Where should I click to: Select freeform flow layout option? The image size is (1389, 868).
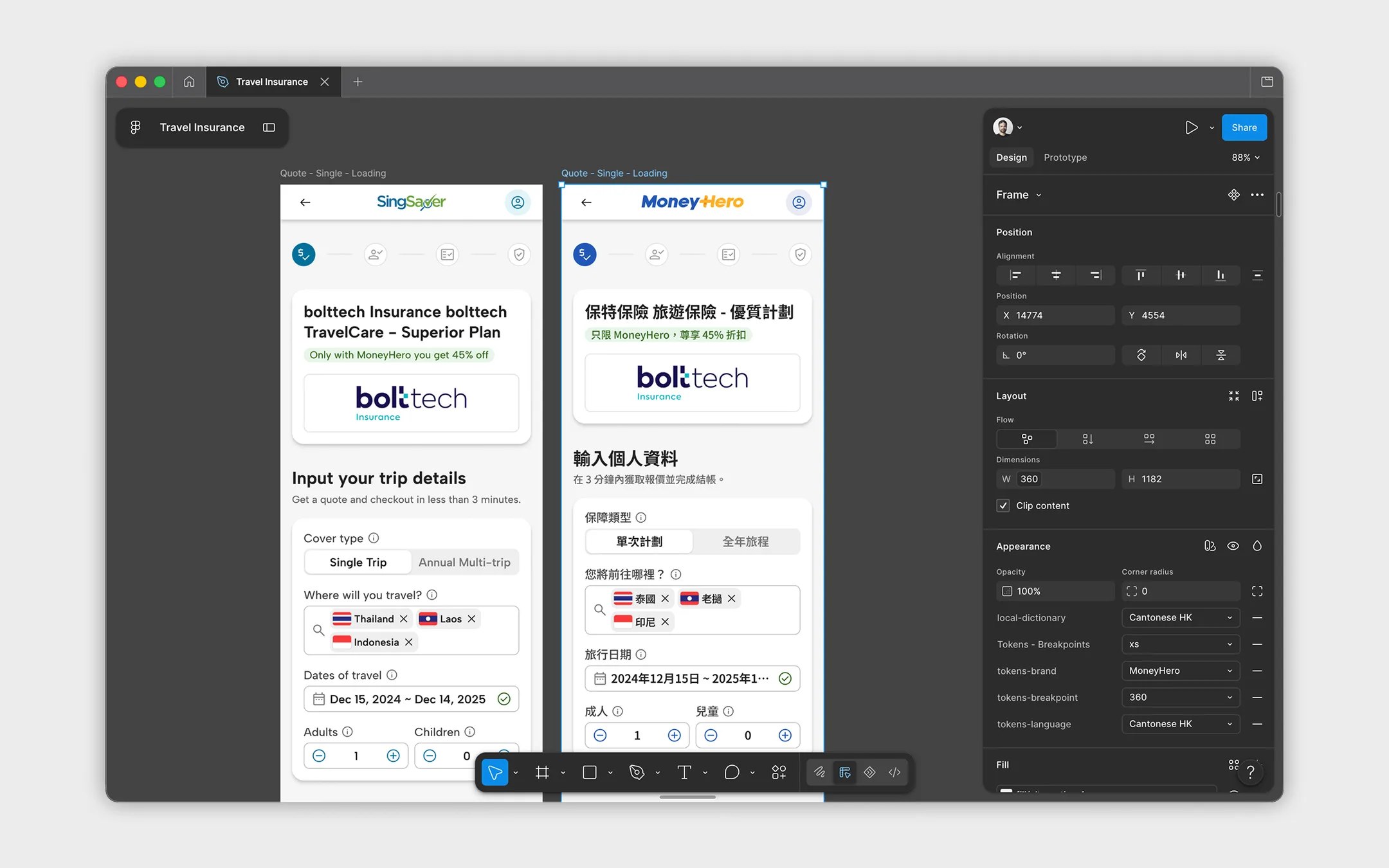(1027, 439)
